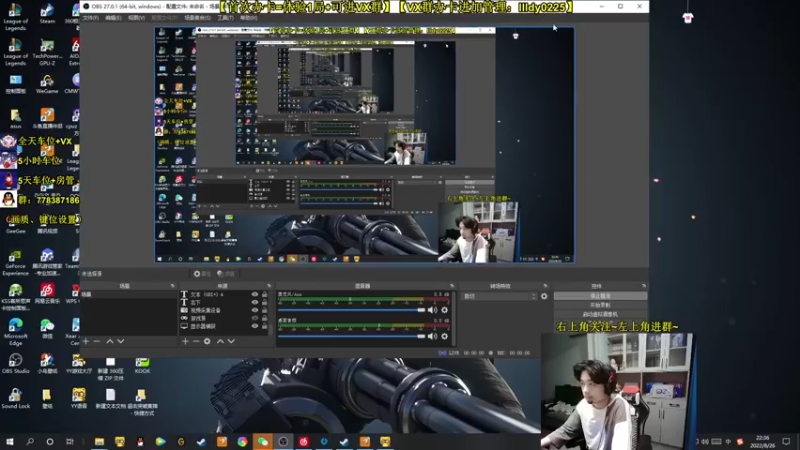Click the 启动虚拟摄像机 virtual camera button
Viewport: 800px width, 450px height.
coord(601,314)
